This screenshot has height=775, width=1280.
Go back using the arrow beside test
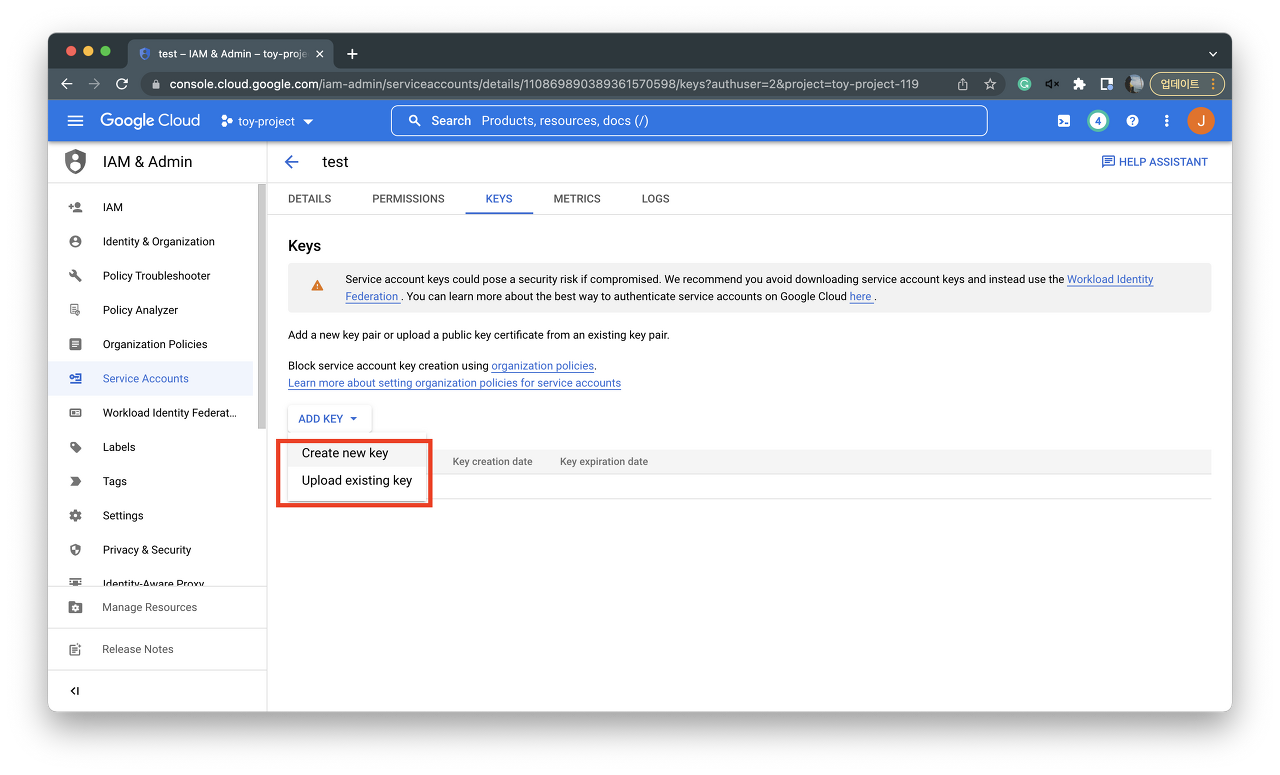tap(292, 162)
